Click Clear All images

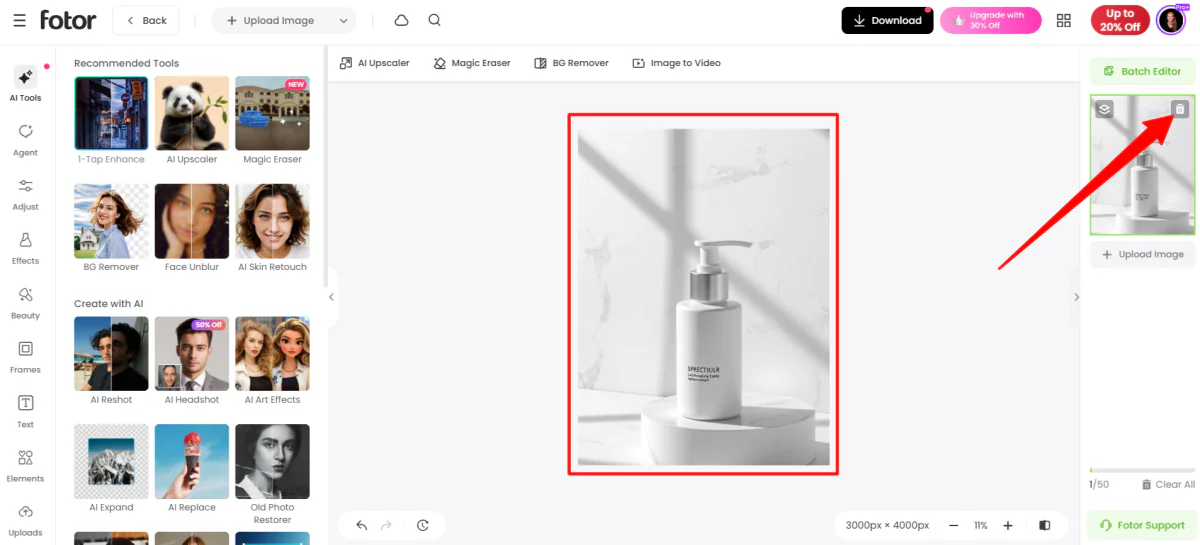click(x=1168, y=484)
